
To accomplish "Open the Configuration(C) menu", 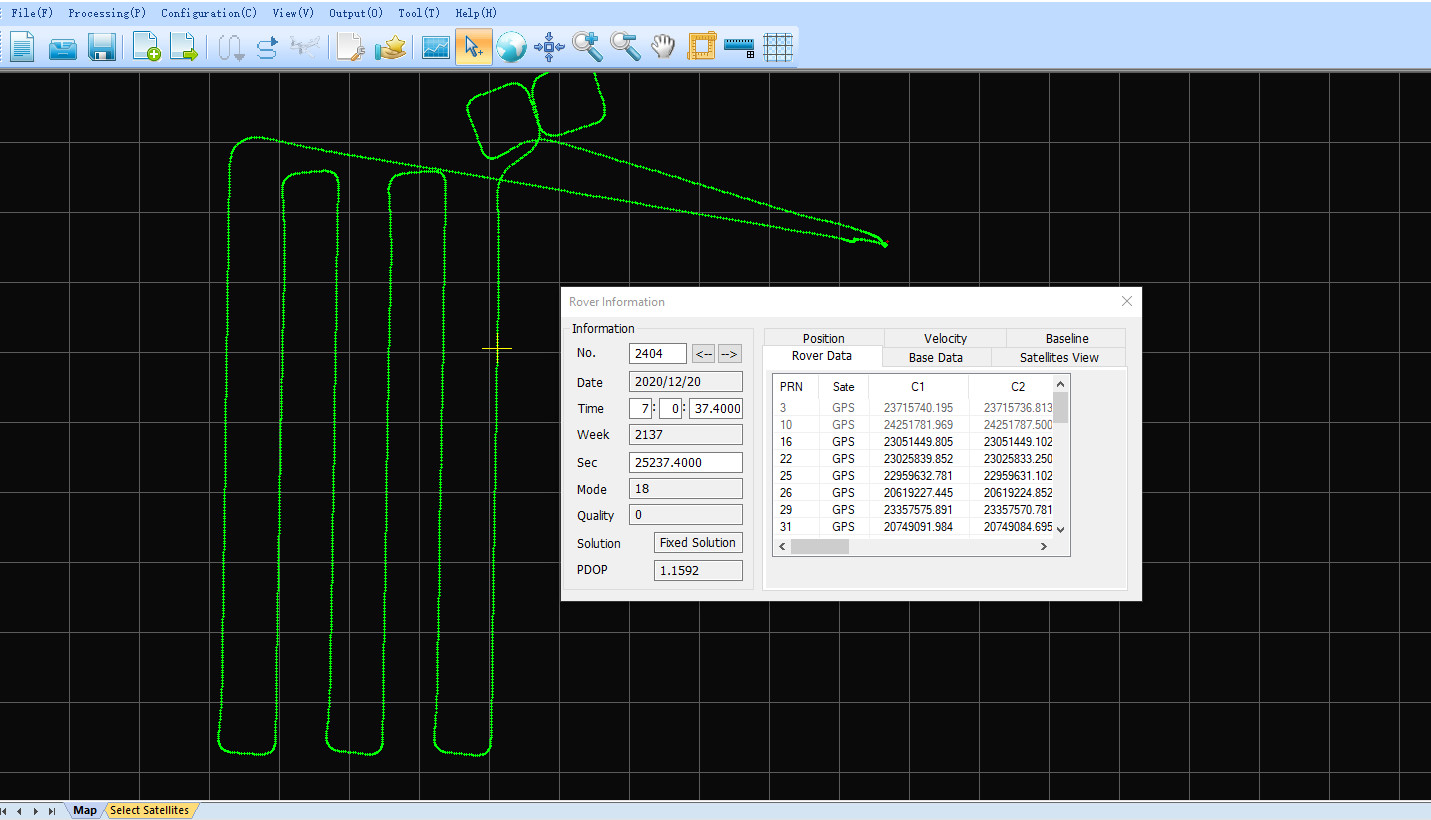I will [208, 13].
